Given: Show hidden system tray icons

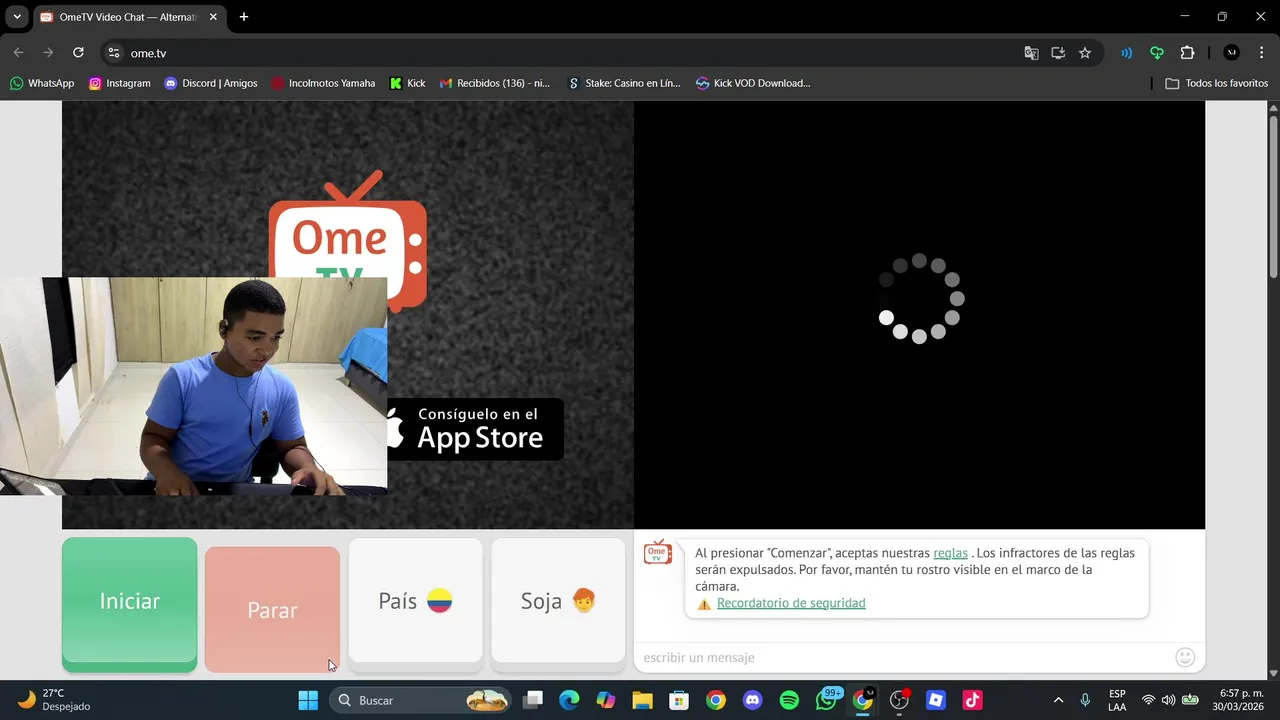Looking at the screenshot, I should point(1058,700).
